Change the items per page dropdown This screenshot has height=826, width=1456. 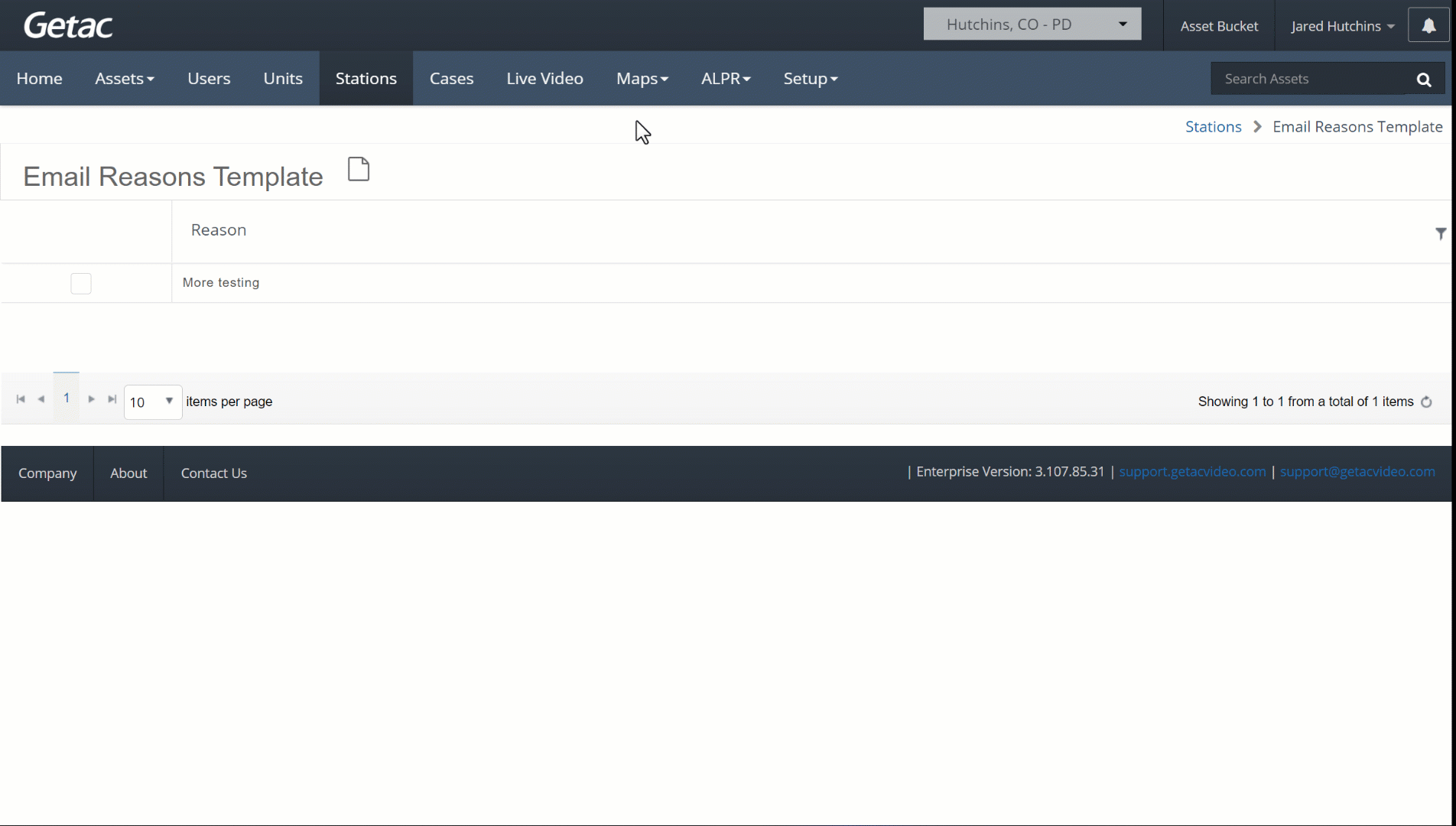pos(153,402)
